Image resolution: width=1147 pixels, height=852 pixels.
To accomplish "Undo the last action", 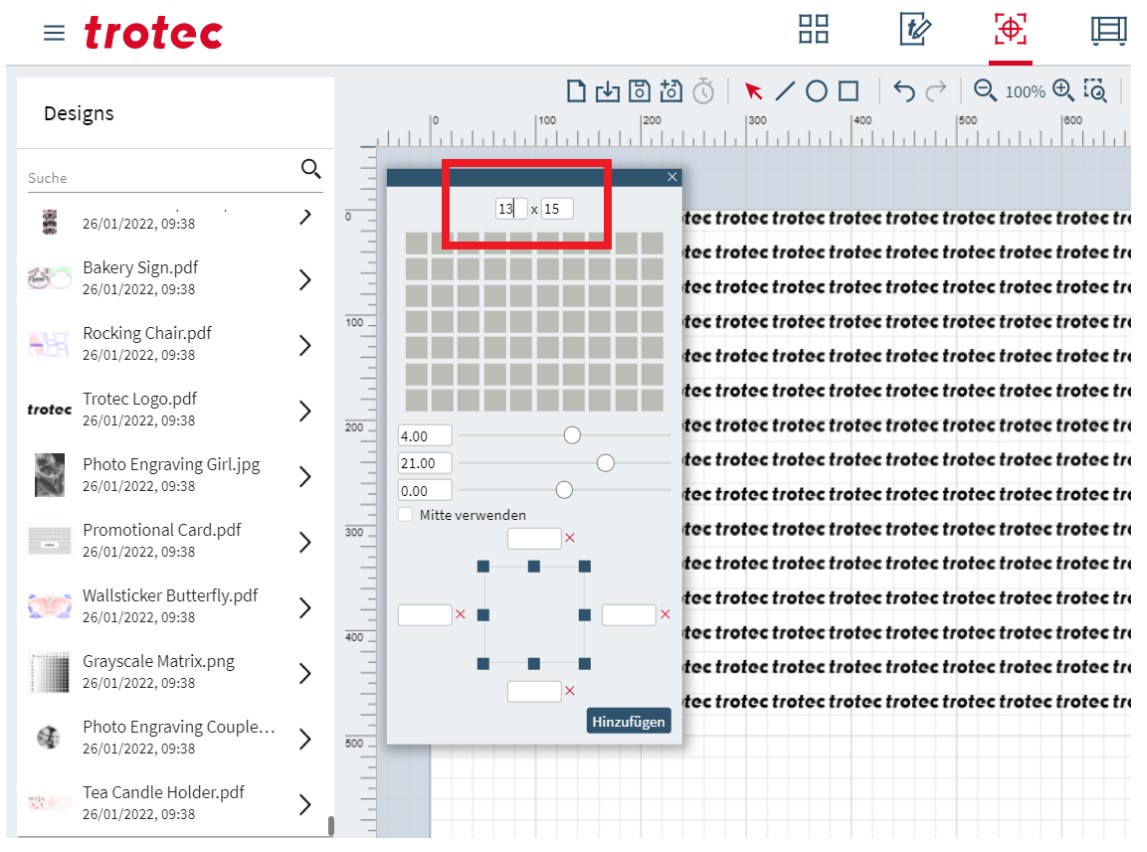I will click(x=904, y=91).
